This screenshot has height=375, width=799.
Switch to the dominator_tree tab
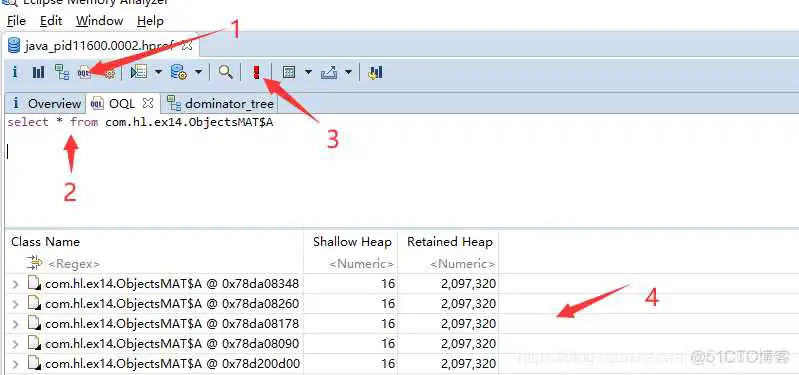[221, 103]
